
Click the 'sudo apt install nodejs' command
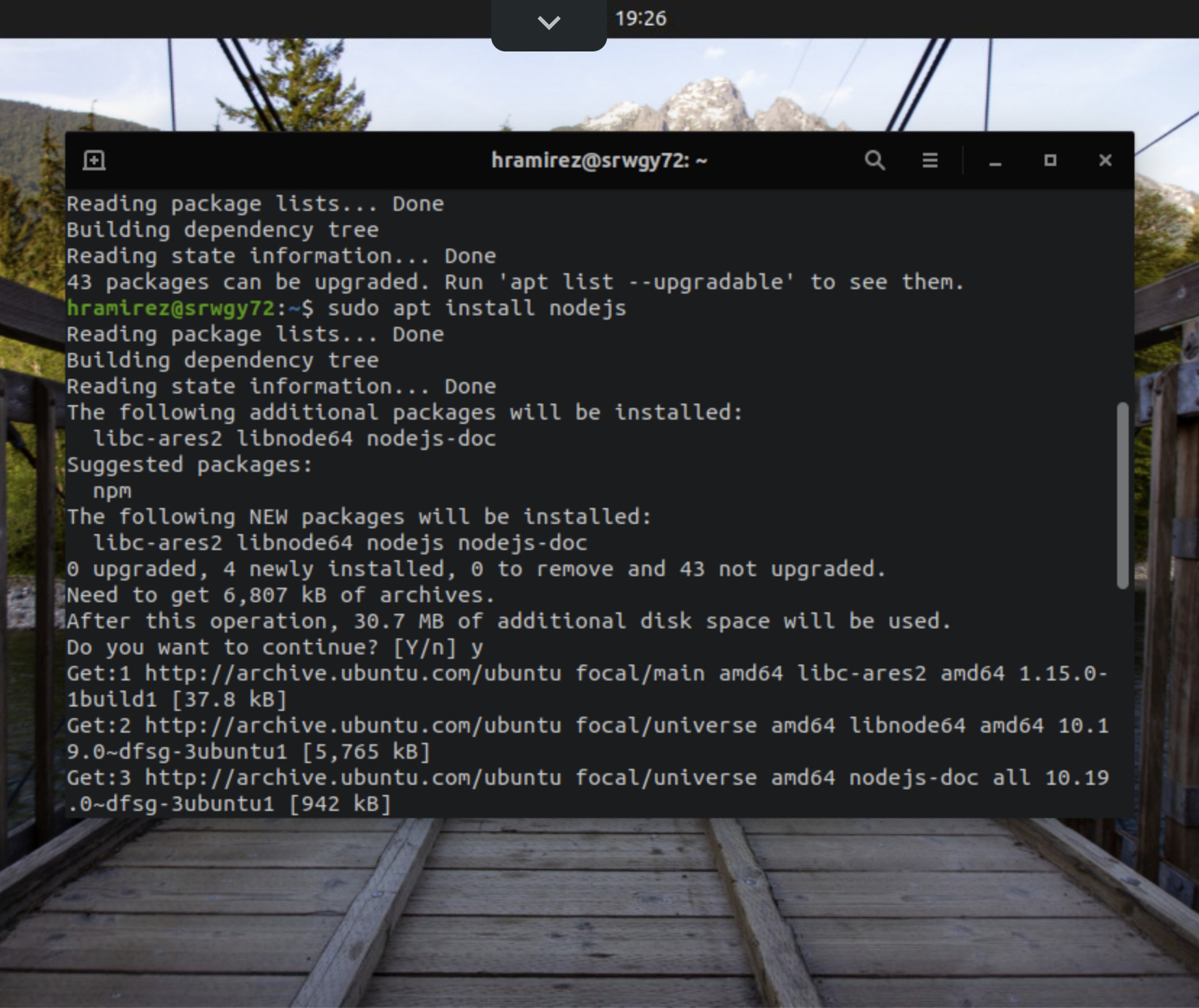(x=477, y=308)
